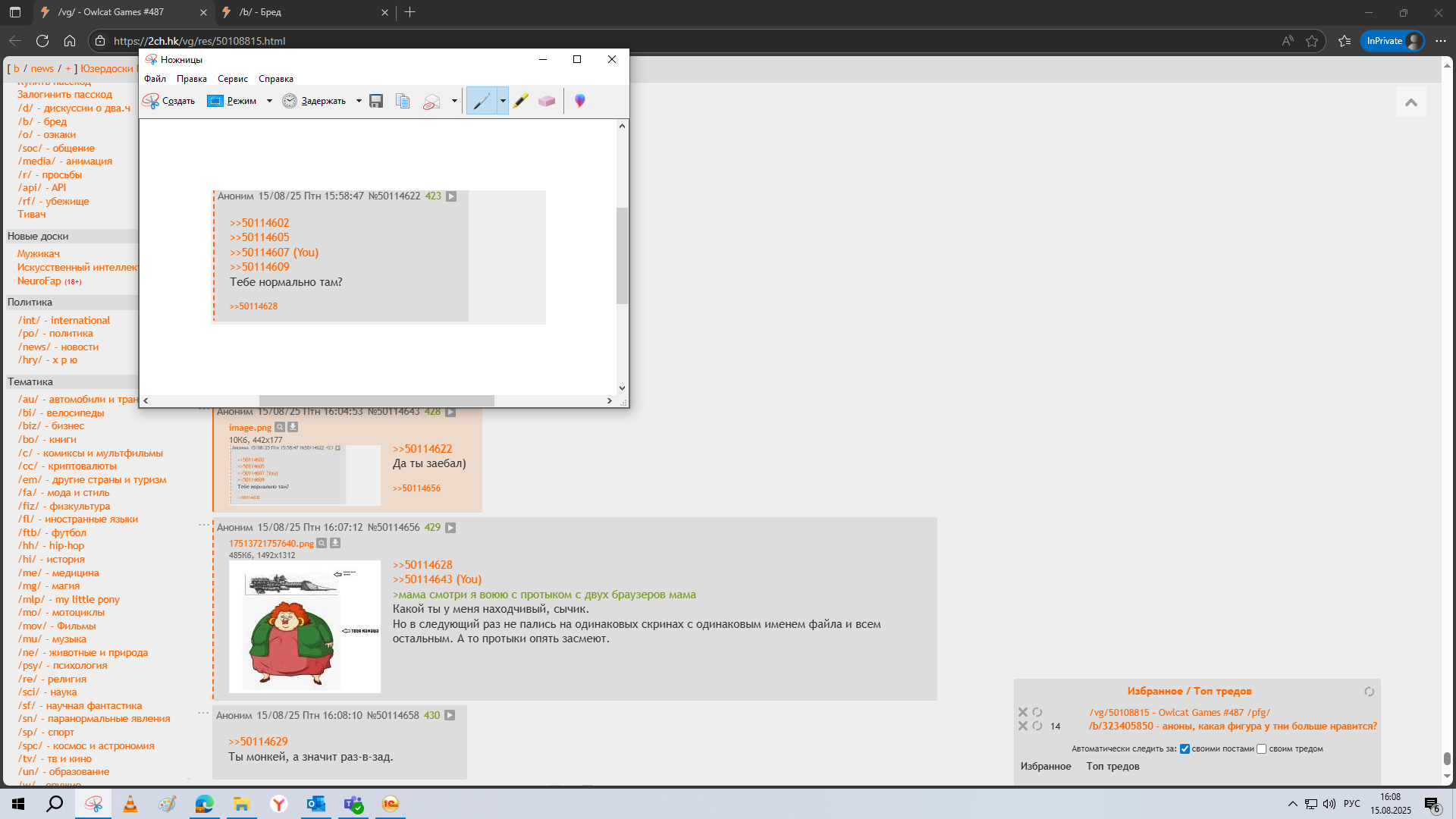Click the send snip envelope icon
The height and width of the screenshot is (819, 1456).
coord(431,101)
